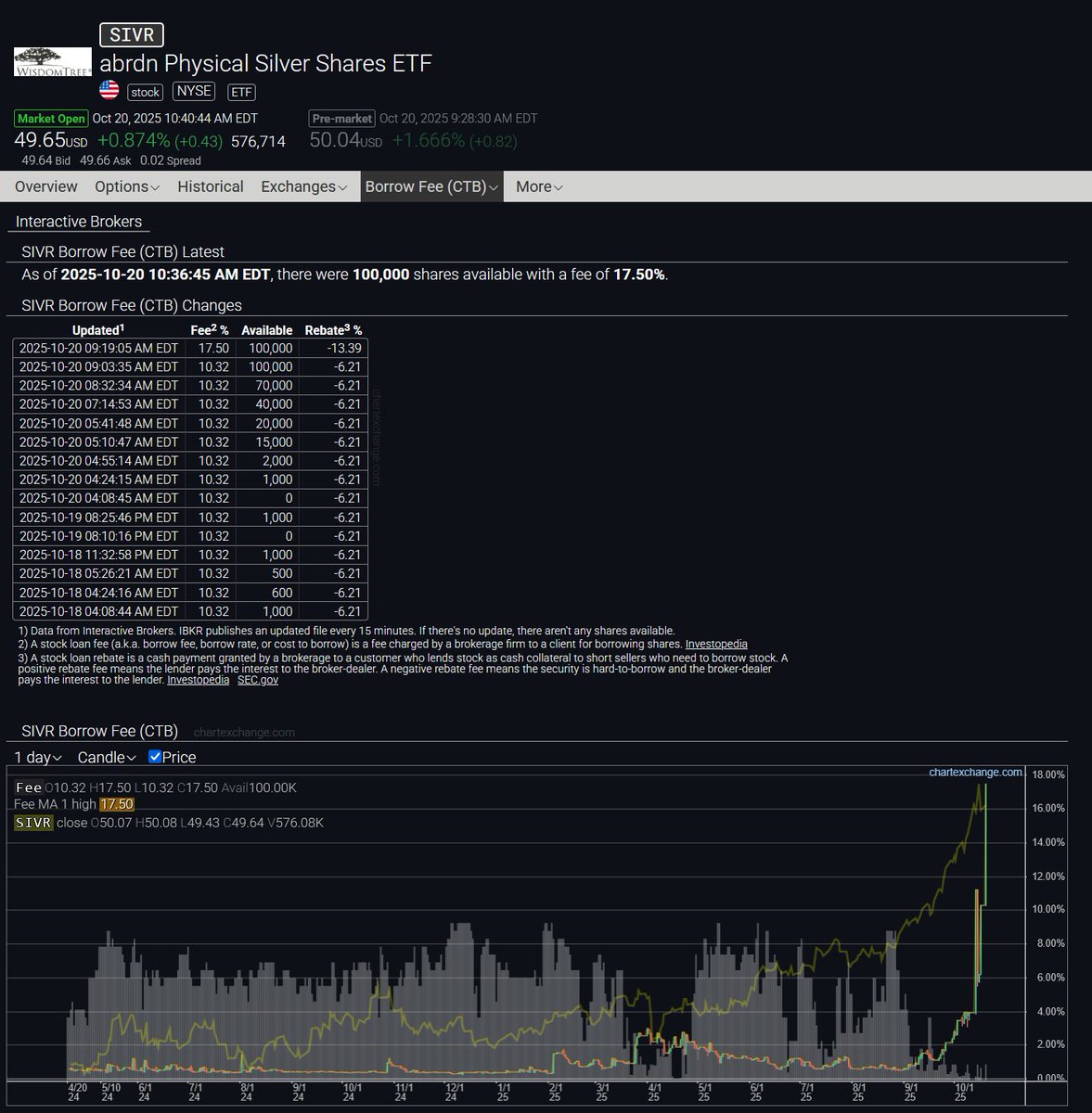This screenshot has height=1113, width=1092.
Task: Click the 1/1 25 timeline label
Action: (504, 1093)
